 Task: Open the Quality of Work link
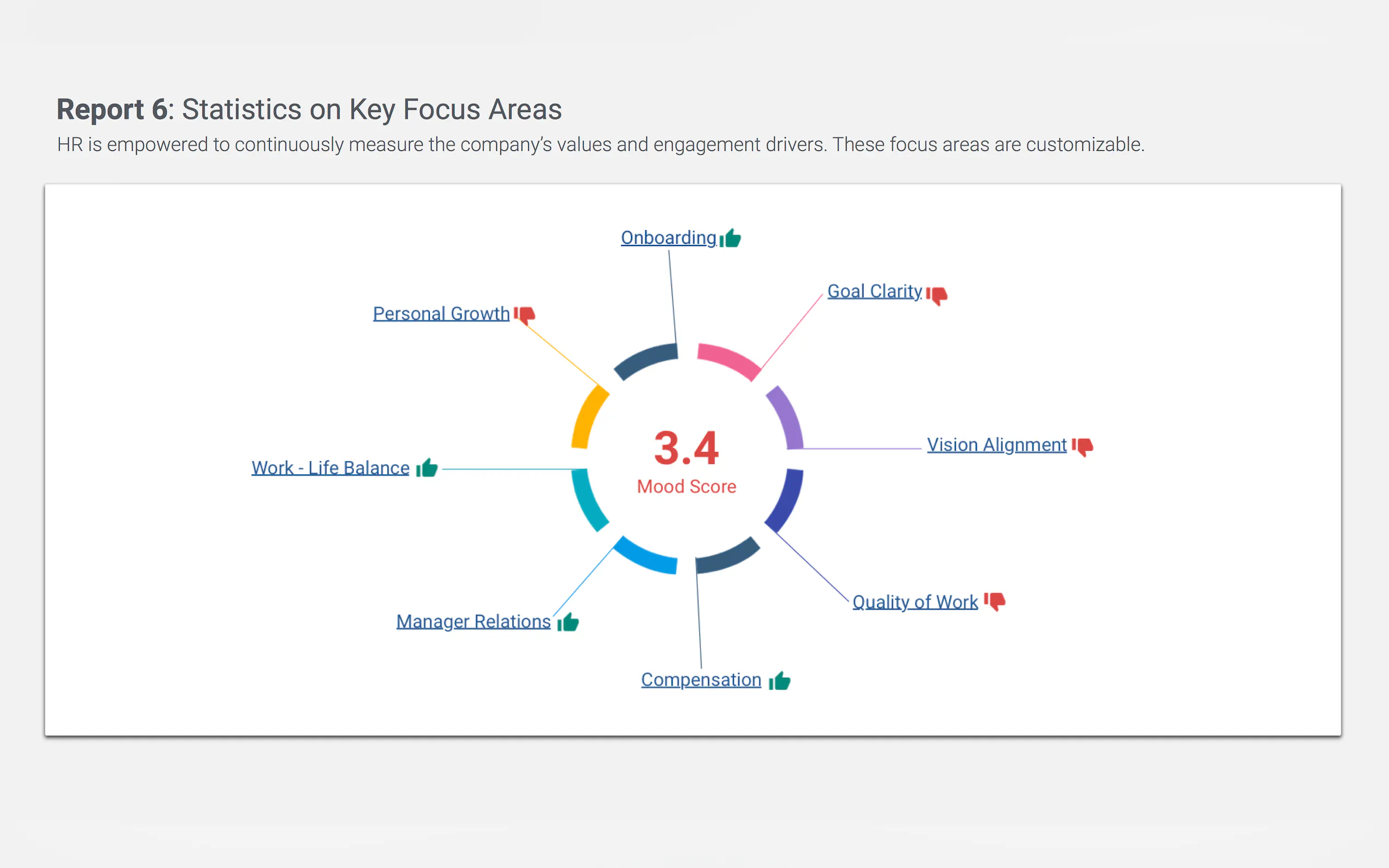point(915,602)
